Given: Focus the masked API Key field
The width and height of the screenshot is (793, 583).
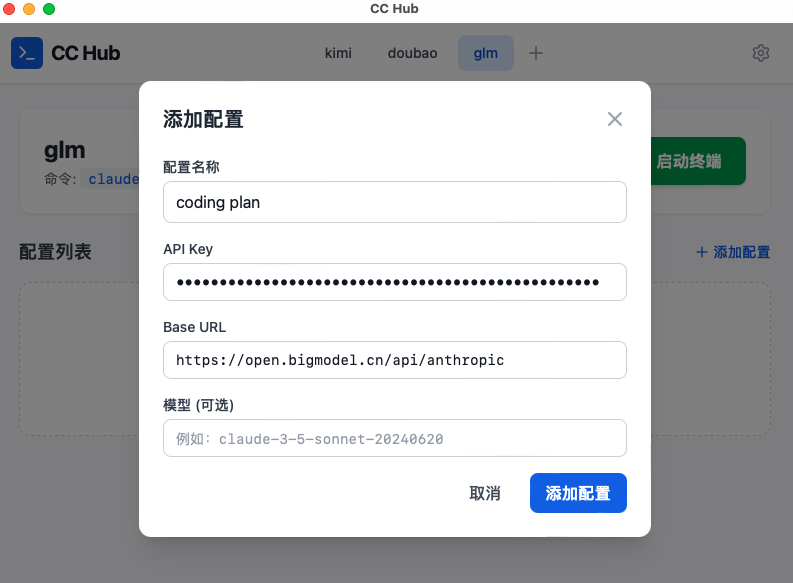Looking at the screenshot, I should pos(394,282).
